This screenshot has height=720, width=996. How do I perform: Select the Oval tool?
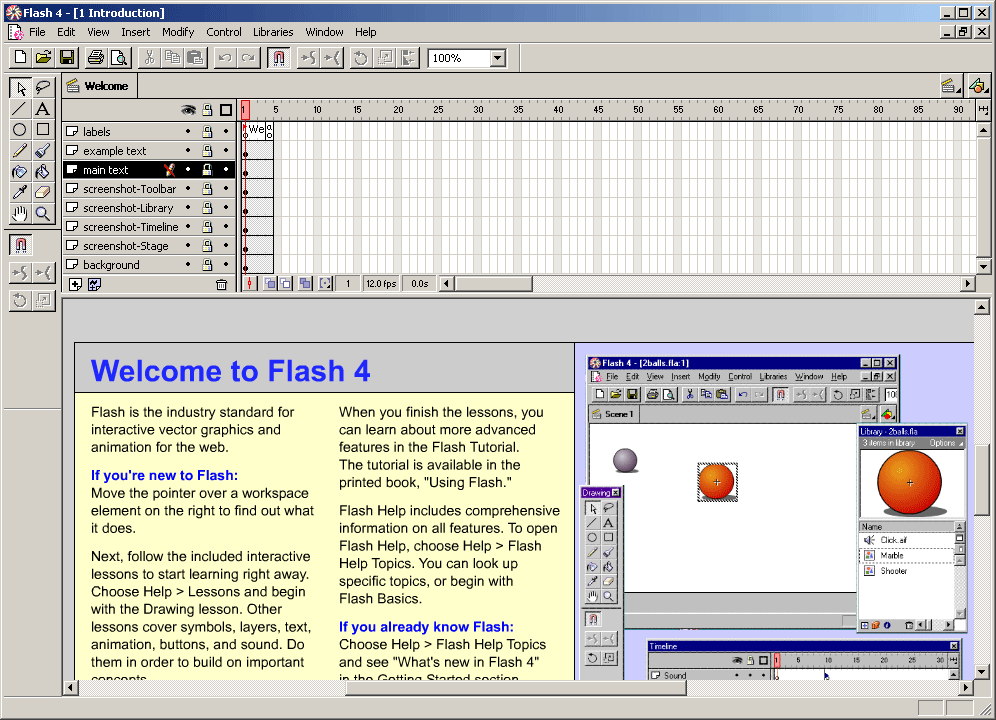point(19,130)
